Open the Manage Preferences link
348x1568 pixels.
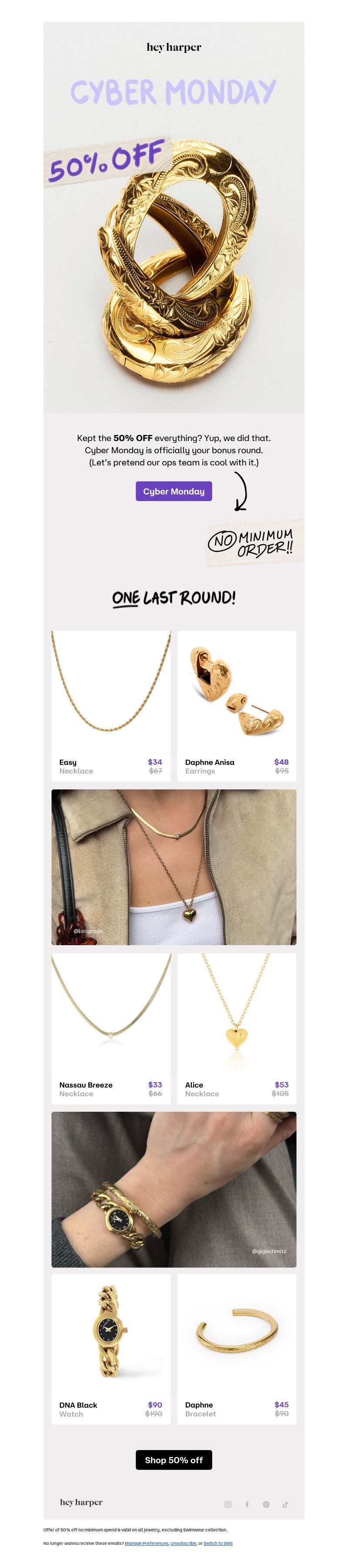pyautogui.click(x=147, y=1543)
